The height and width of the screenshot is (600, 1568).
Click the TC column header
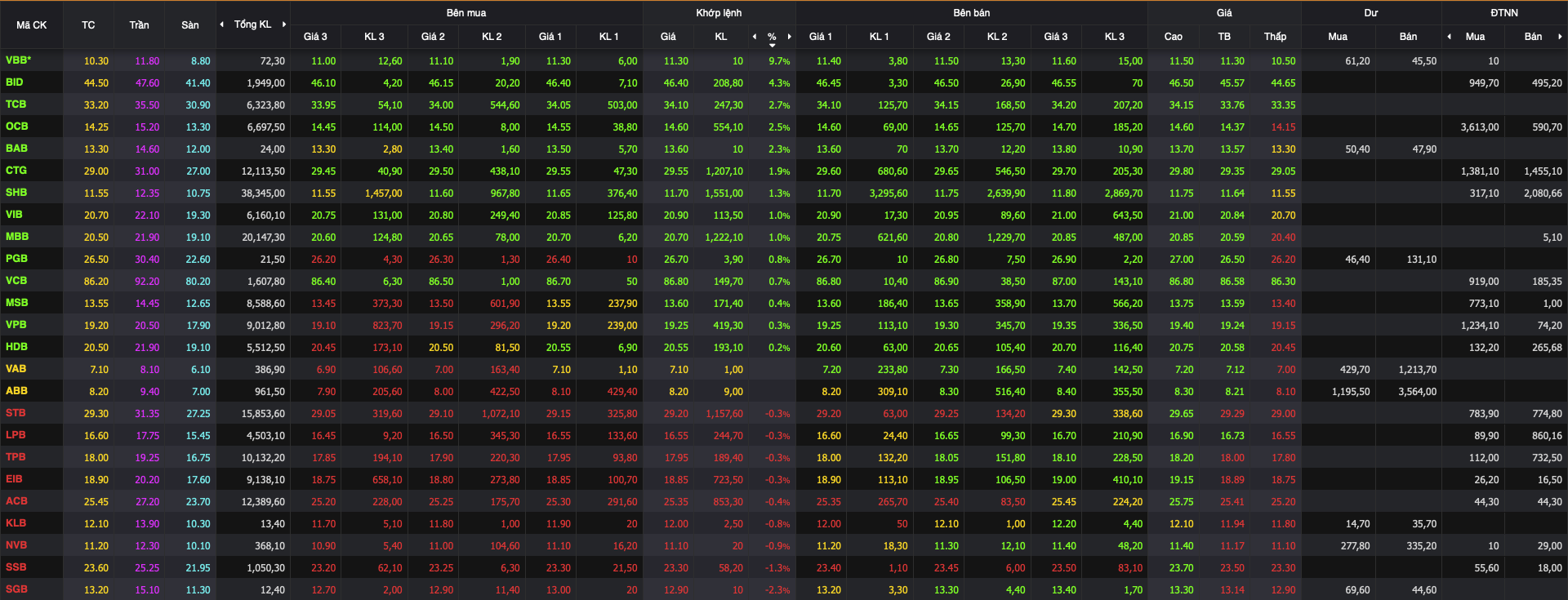88,25
